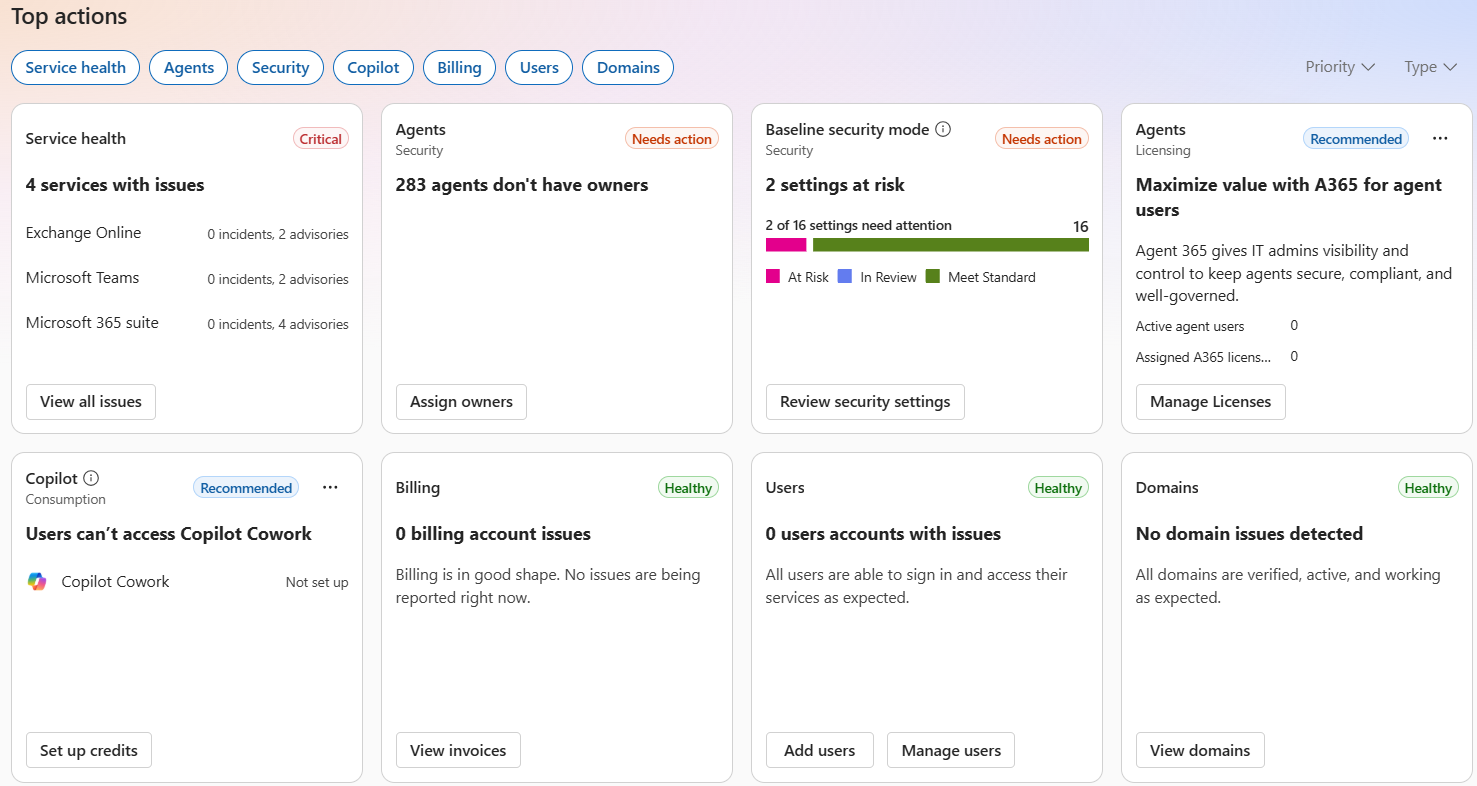
Task: Click Set up credits button
Action: (89, 751)
